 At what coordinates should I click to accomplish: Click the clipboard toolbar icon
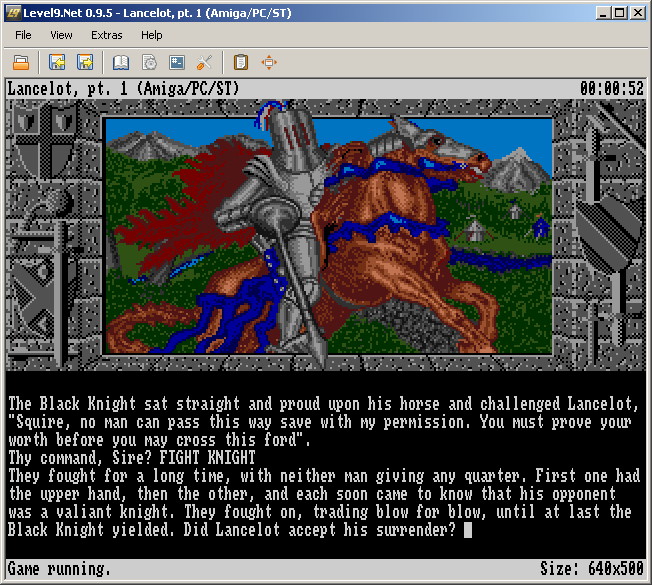(x=241, y=63)
